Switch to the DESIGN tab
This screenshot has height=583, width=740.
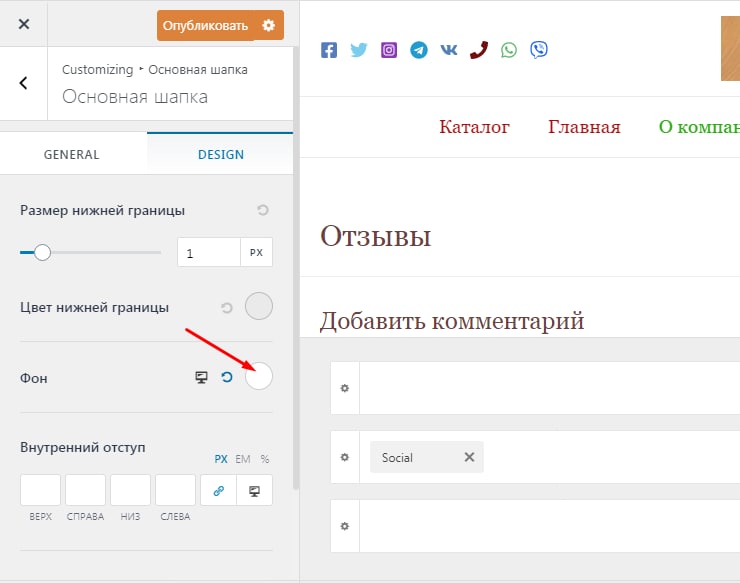(220, 154)
